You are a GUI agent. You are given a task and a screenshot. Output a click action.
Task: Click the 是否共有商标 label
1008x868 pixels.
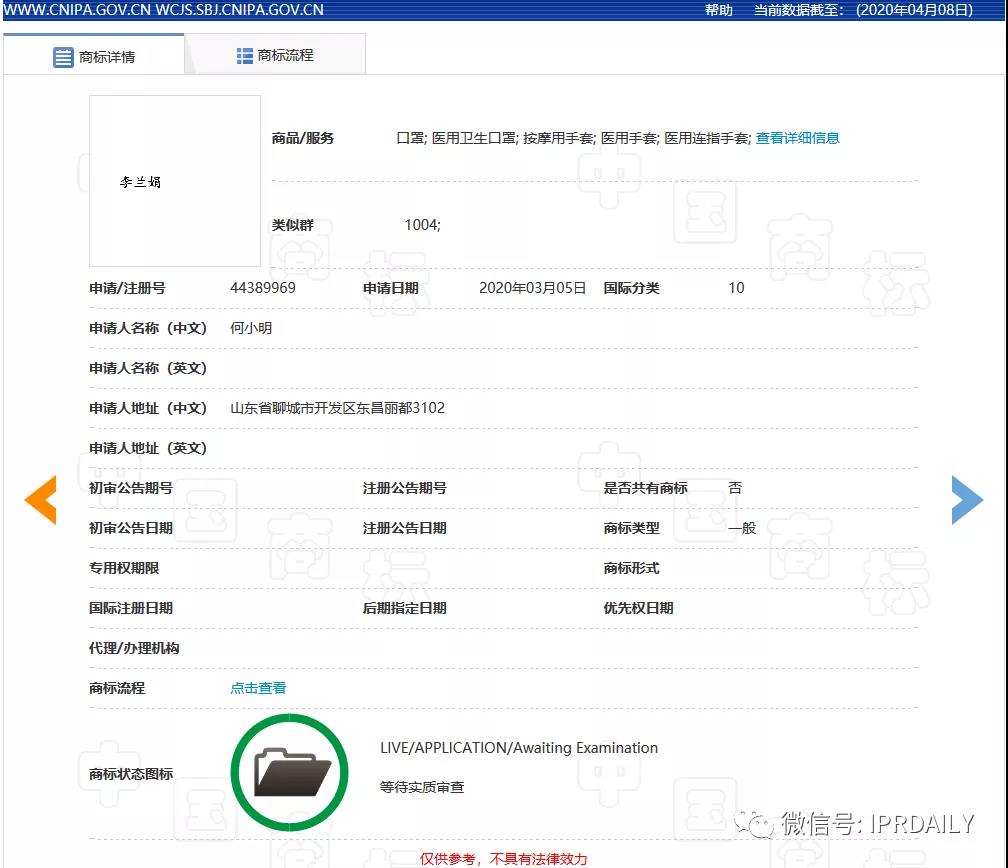[x=645, y=488]
